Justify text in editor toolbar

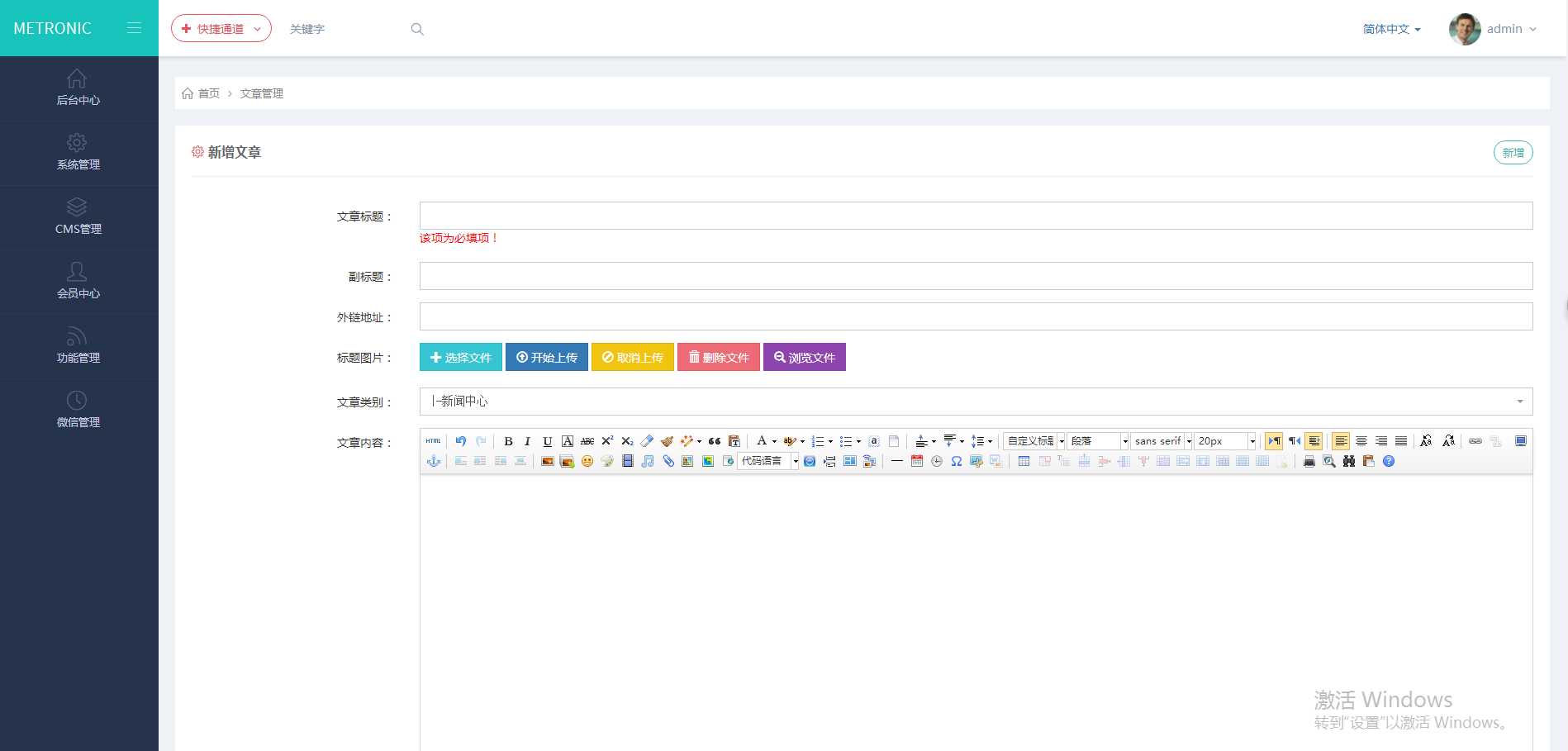click(1400, 441)
